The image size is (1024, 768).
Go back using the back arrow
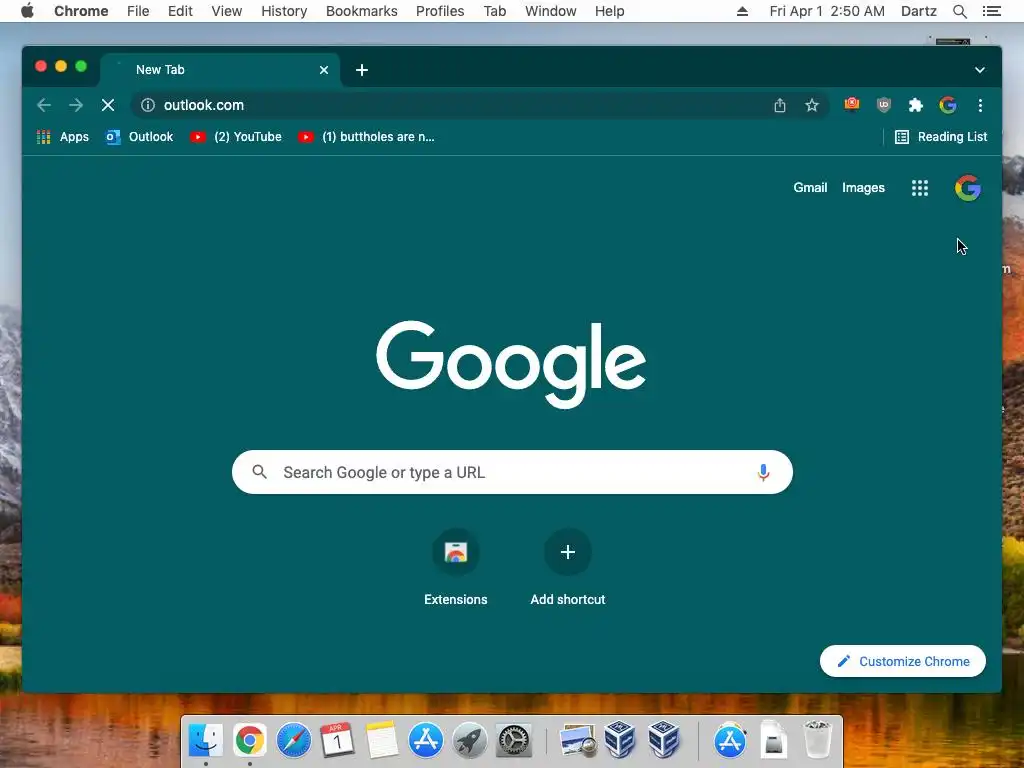[x=44, y=105]
